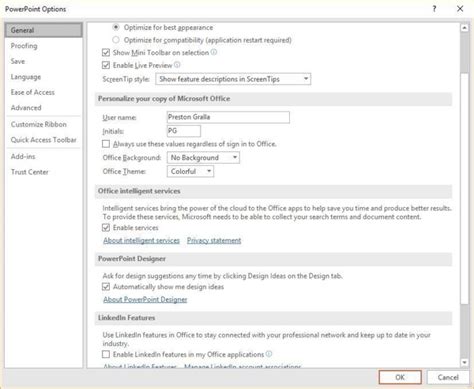Close the PowerPoint Options dialog
This screenshot has width=474, height=389.
coord(460,9)
